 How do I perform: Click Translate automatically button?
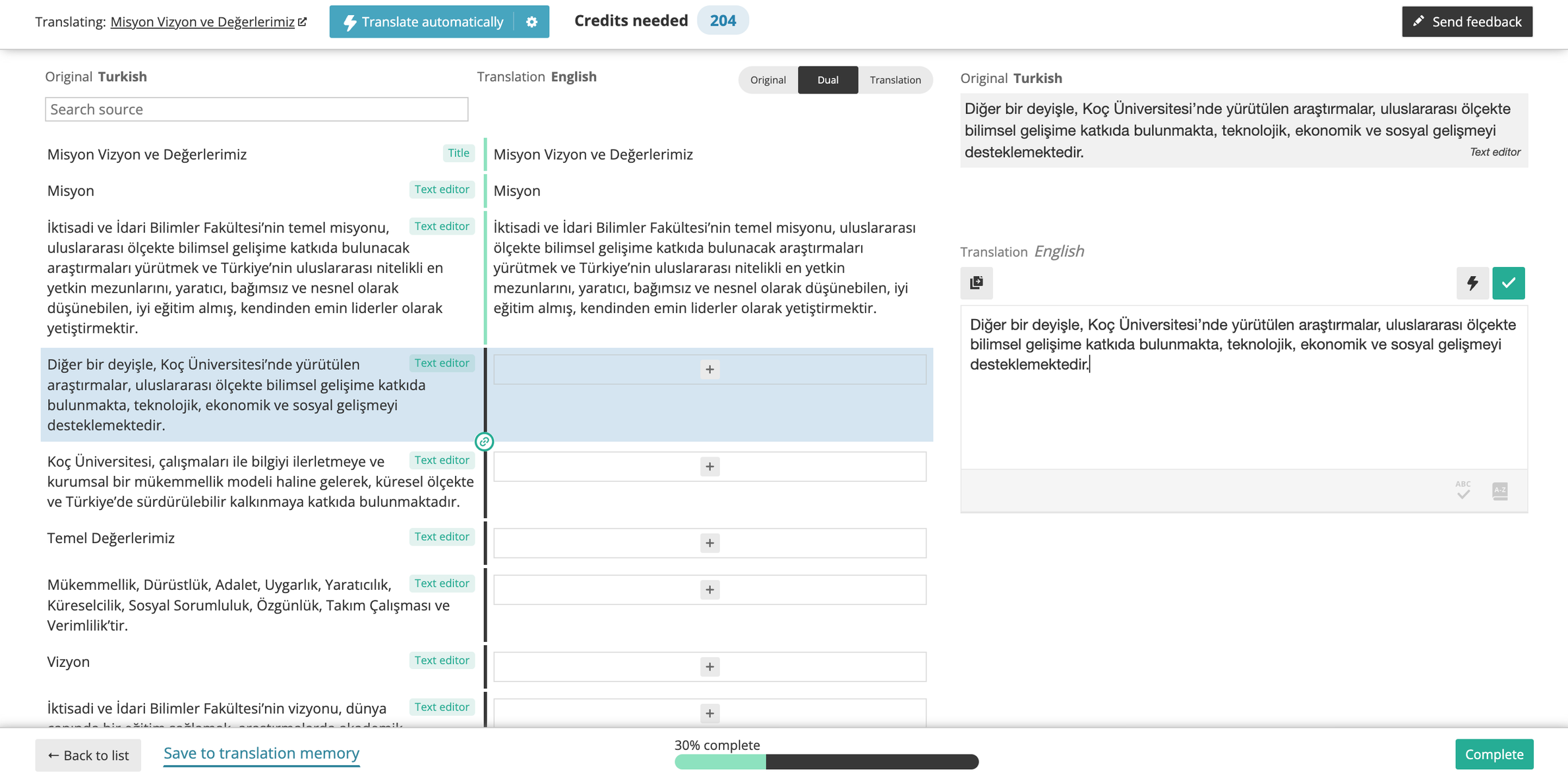pos(423,22)
